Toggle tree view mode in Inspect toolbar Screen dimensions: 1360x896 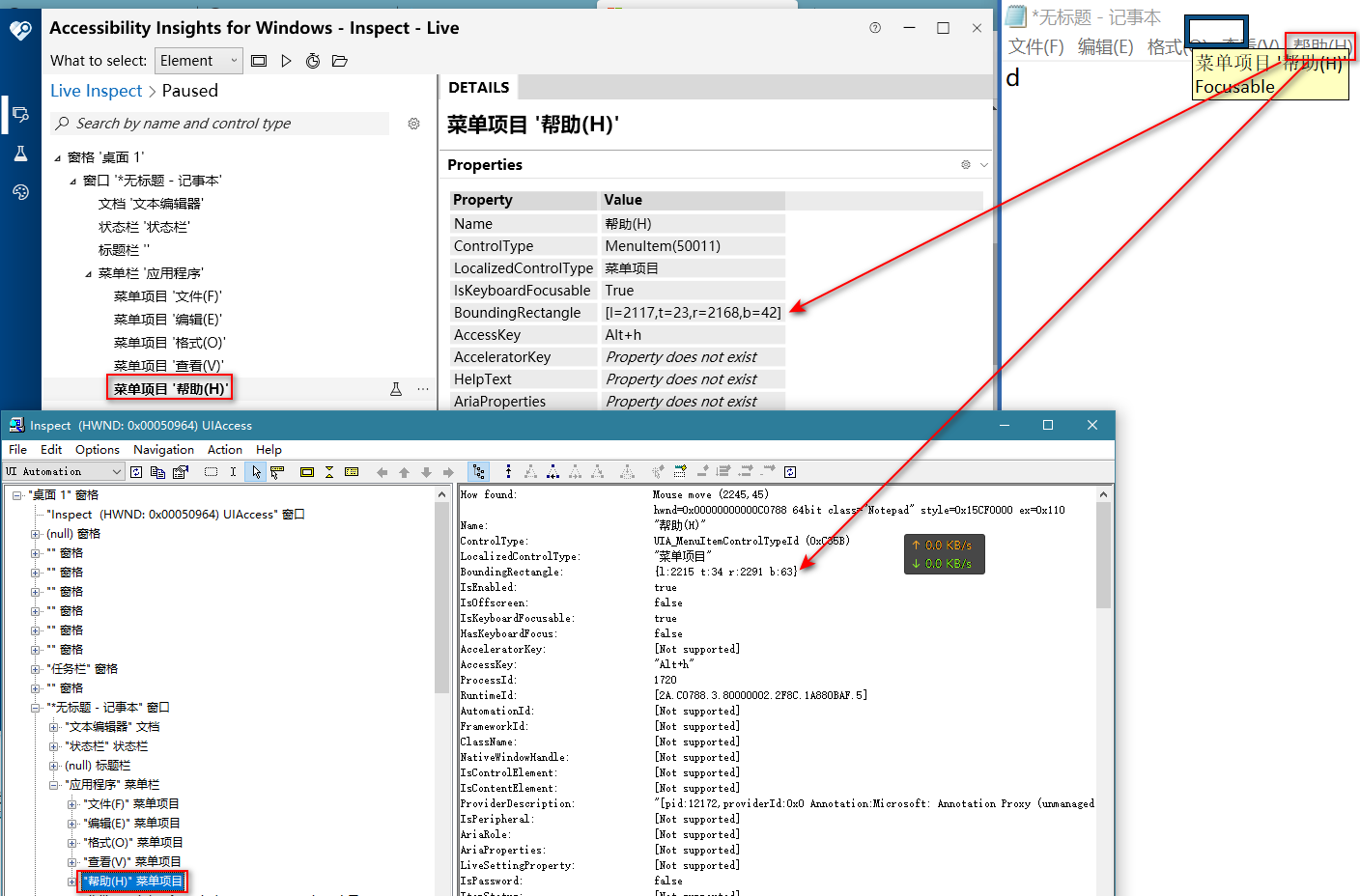(x=479, y=471)
